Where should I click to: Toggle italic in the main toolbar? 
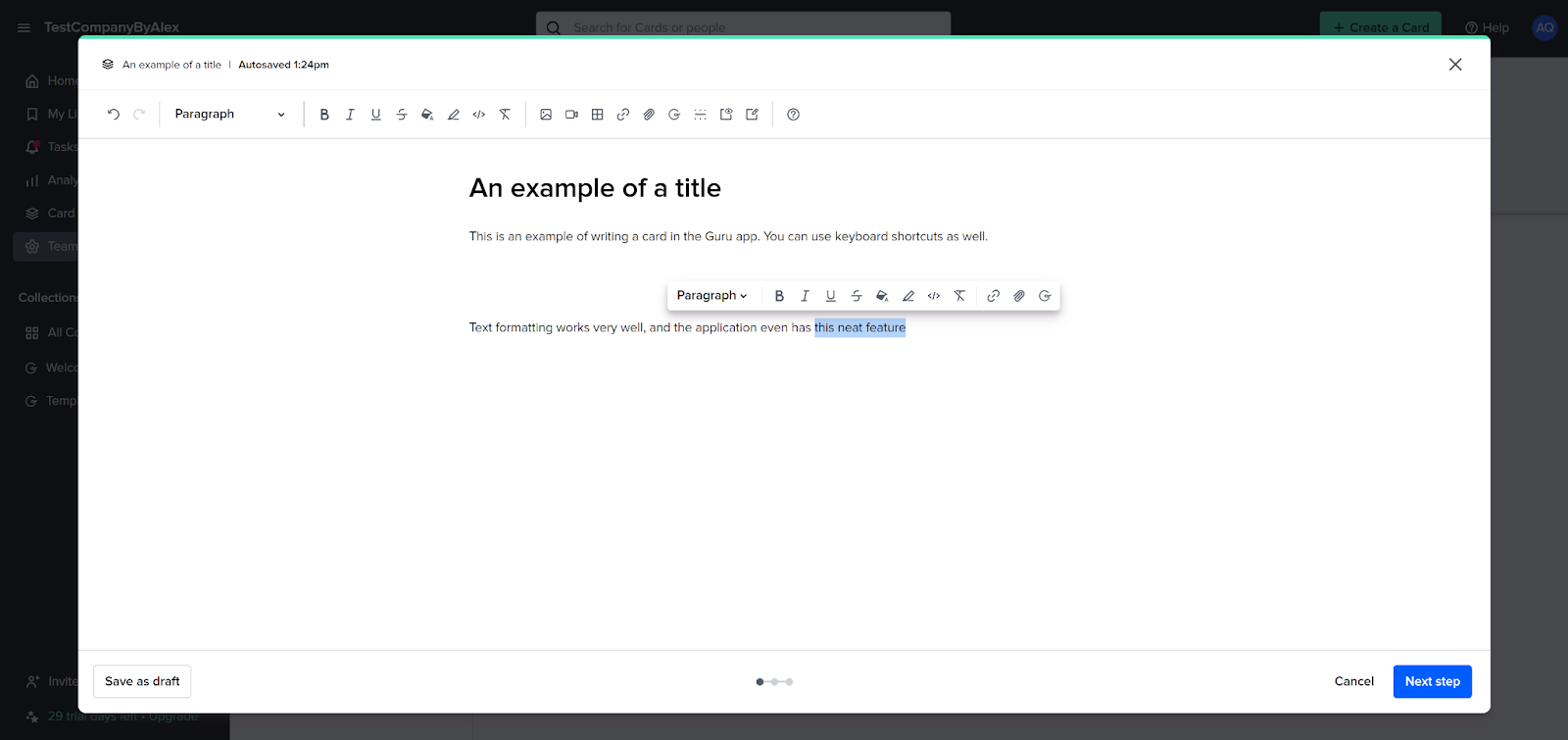tap(350, 115)
